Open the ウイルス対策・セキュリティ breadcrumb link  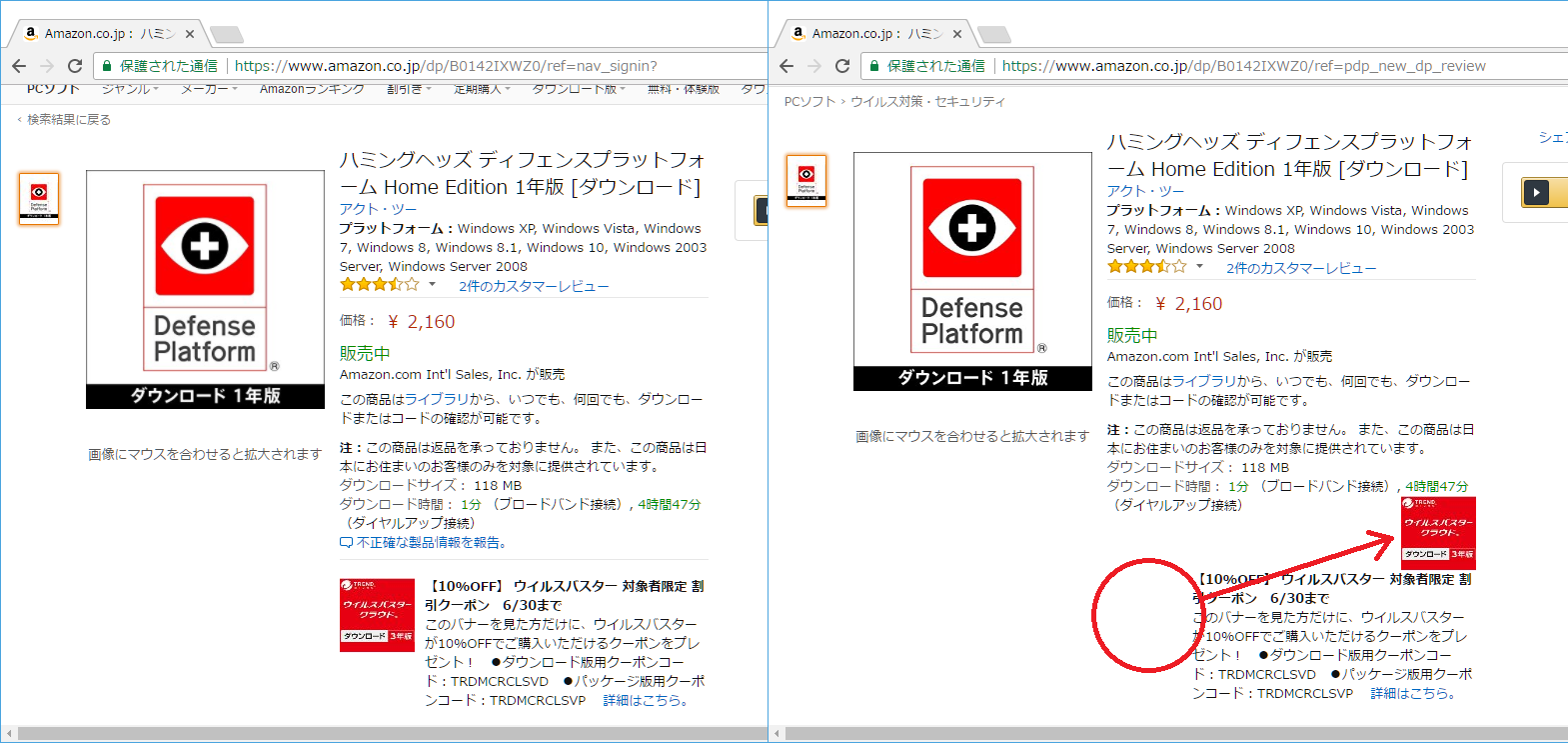927,102
